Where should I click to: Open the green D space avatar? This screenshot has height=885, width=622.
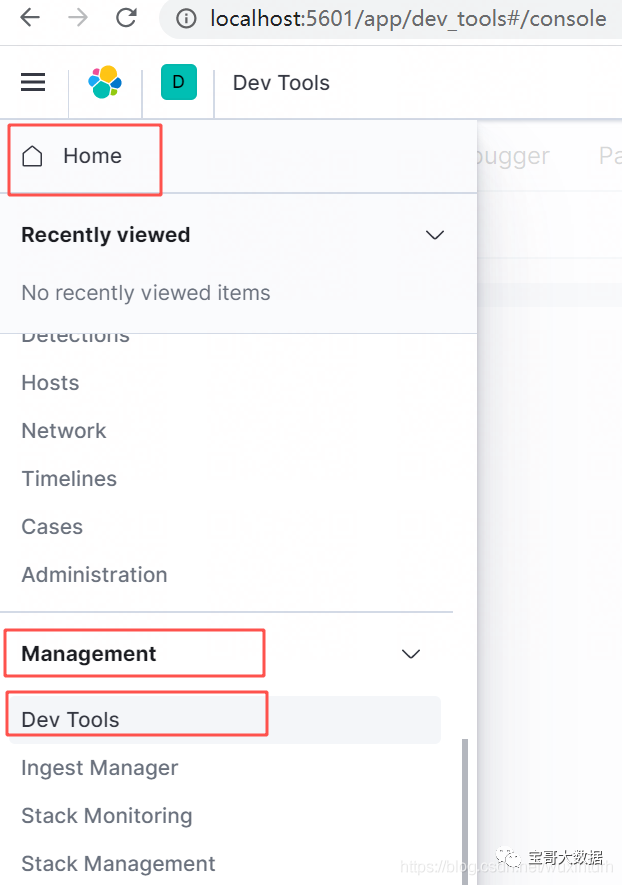[x=178, y=83]
